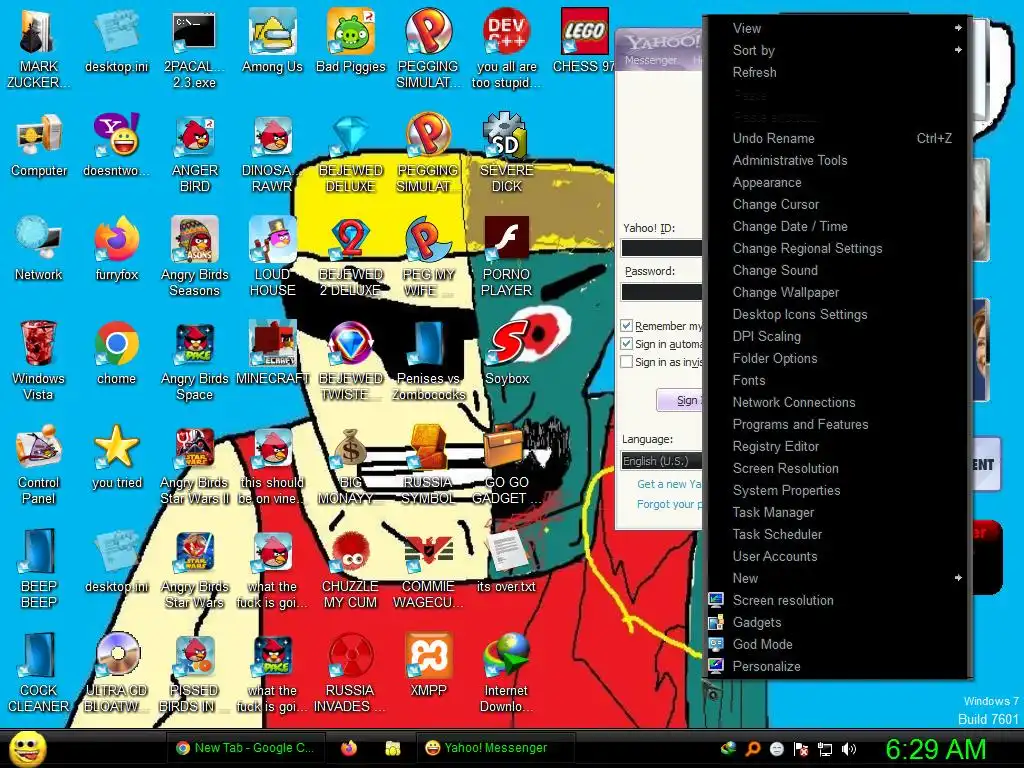Expand the View submenu
Image resolution: width=1024 pixels, height=768 pixels.
tap(839, 28)
